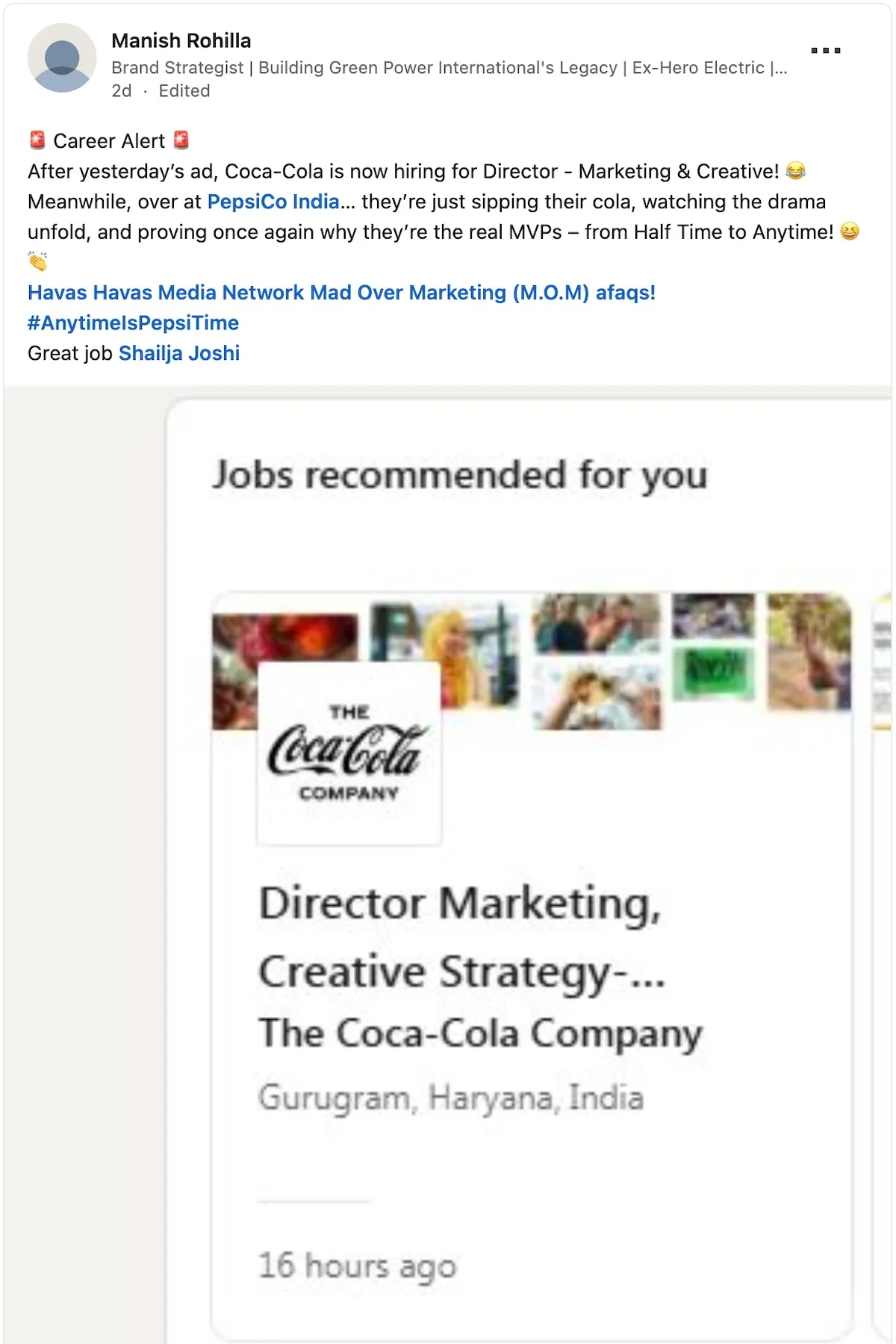
Task: Click Manish Rohilla's profile avatar
Action: tap(62, 58)
